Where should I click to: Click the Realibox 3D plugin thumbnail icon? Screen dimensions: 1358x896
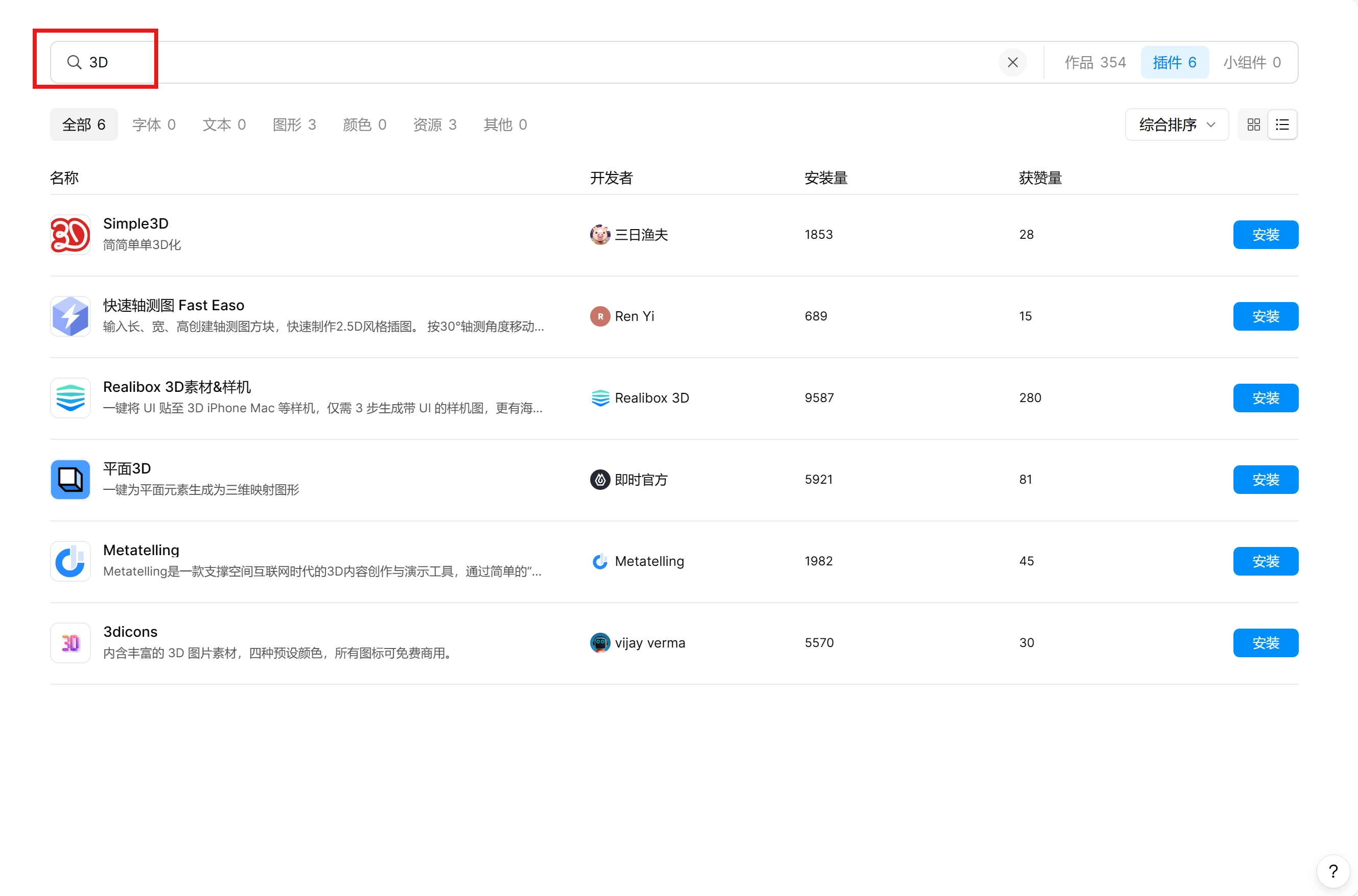pos(70,397)
